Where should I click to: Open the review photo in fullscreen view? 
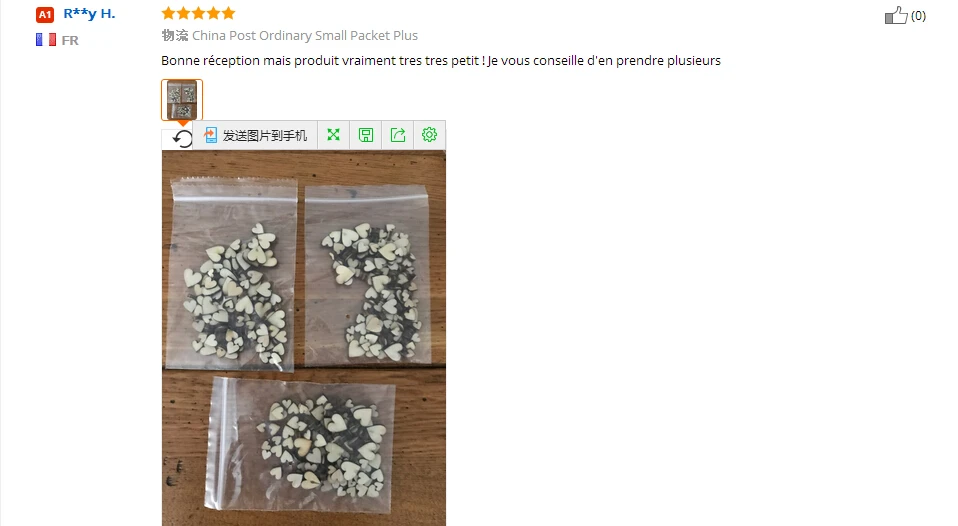pos(333,135)
